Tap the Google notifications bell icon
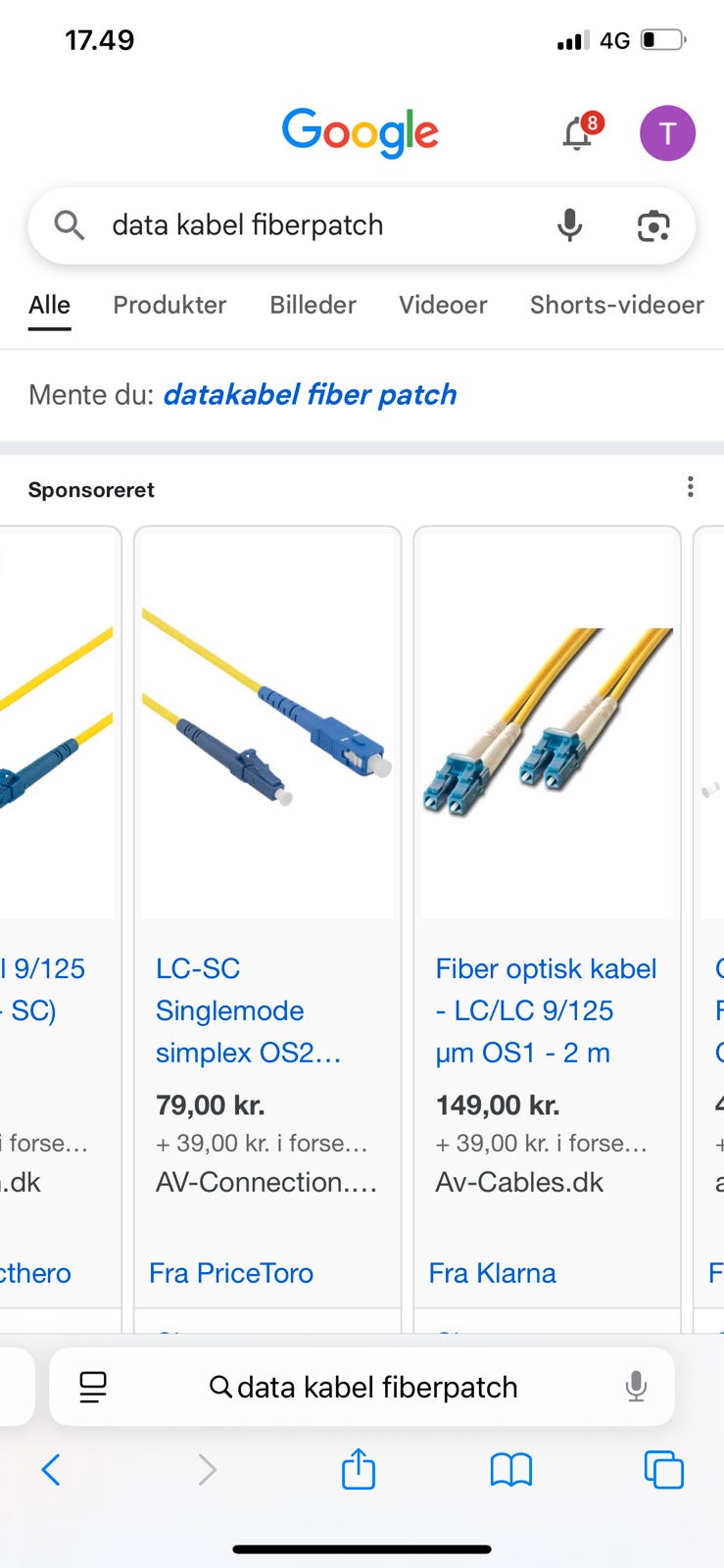 pyautogui.click(x=578, y=133)
